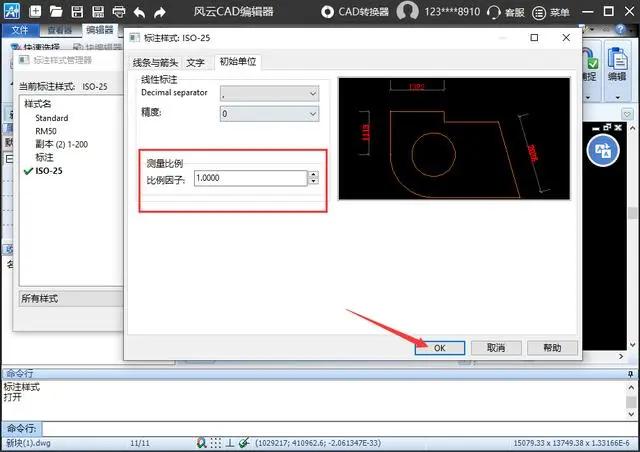Click the save disk icon
The width and height of the screenshot is (640, 452).
click(77, 12)
